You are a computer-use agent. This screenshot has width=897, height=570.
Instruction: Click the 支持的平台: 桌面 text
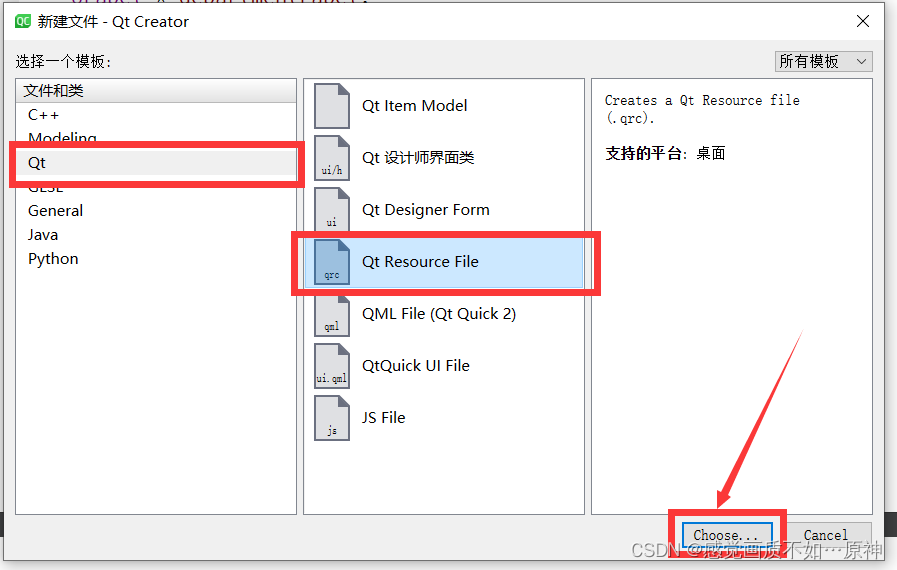coord(665,153)
